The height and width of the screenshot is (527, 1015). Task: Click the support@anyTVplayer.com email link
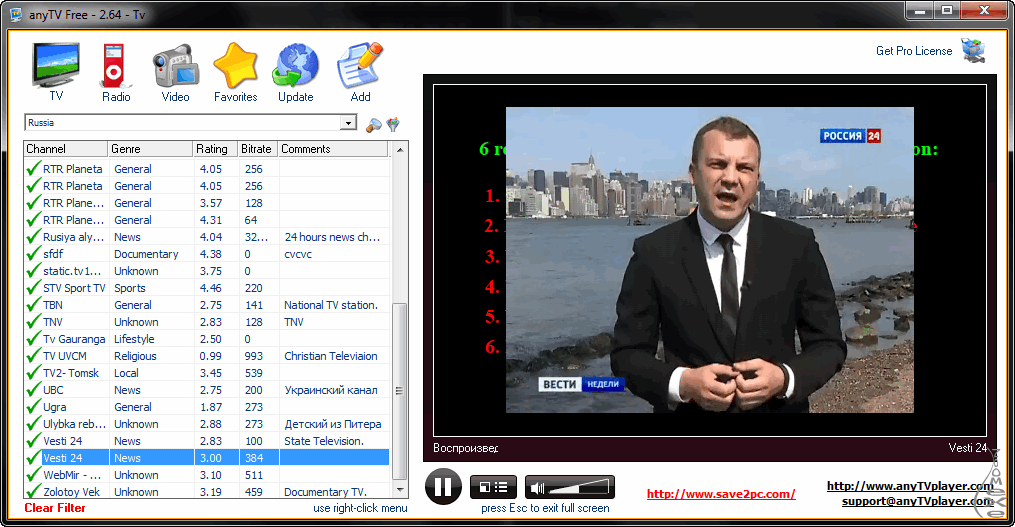click(x=918, y=501)
